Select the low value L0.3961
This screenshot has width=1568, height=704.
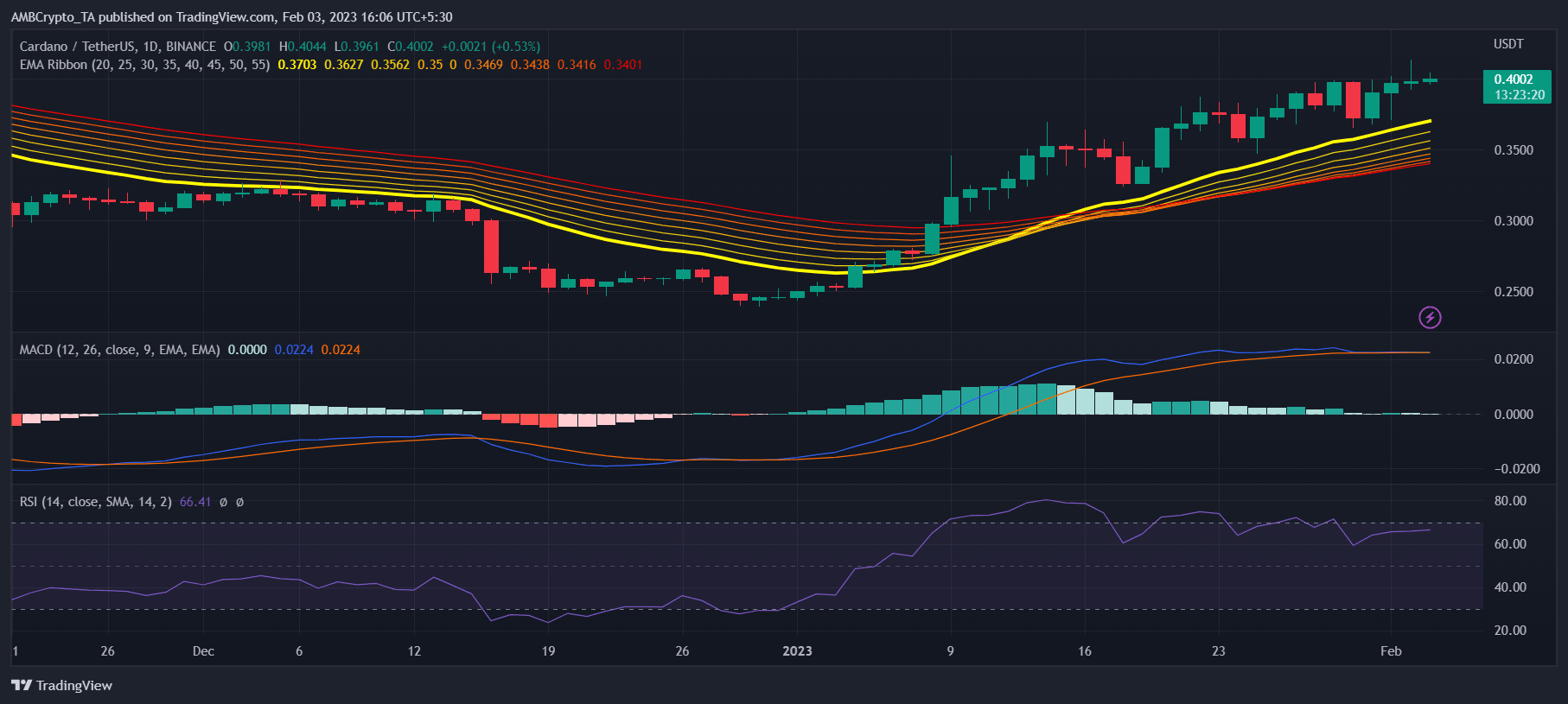tap(357, 47)
